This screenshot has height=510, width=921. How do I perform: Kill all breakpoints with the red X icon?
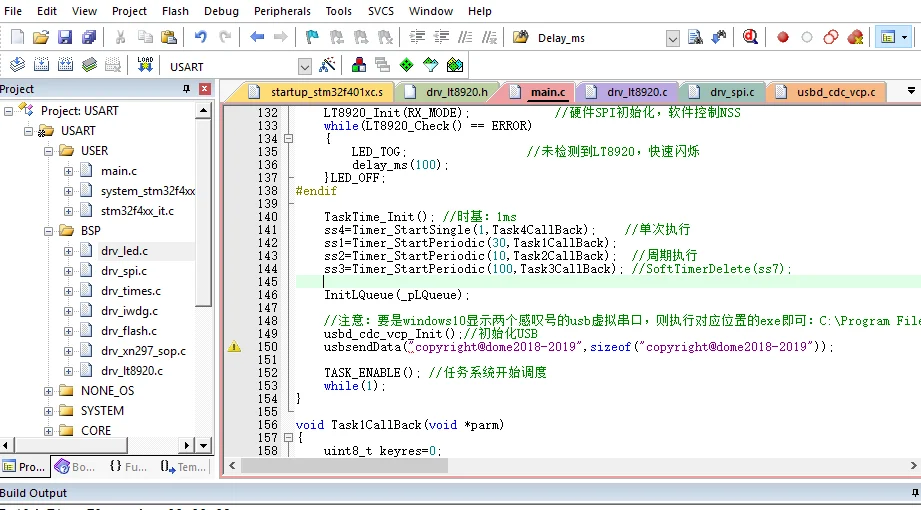point(855,38)
